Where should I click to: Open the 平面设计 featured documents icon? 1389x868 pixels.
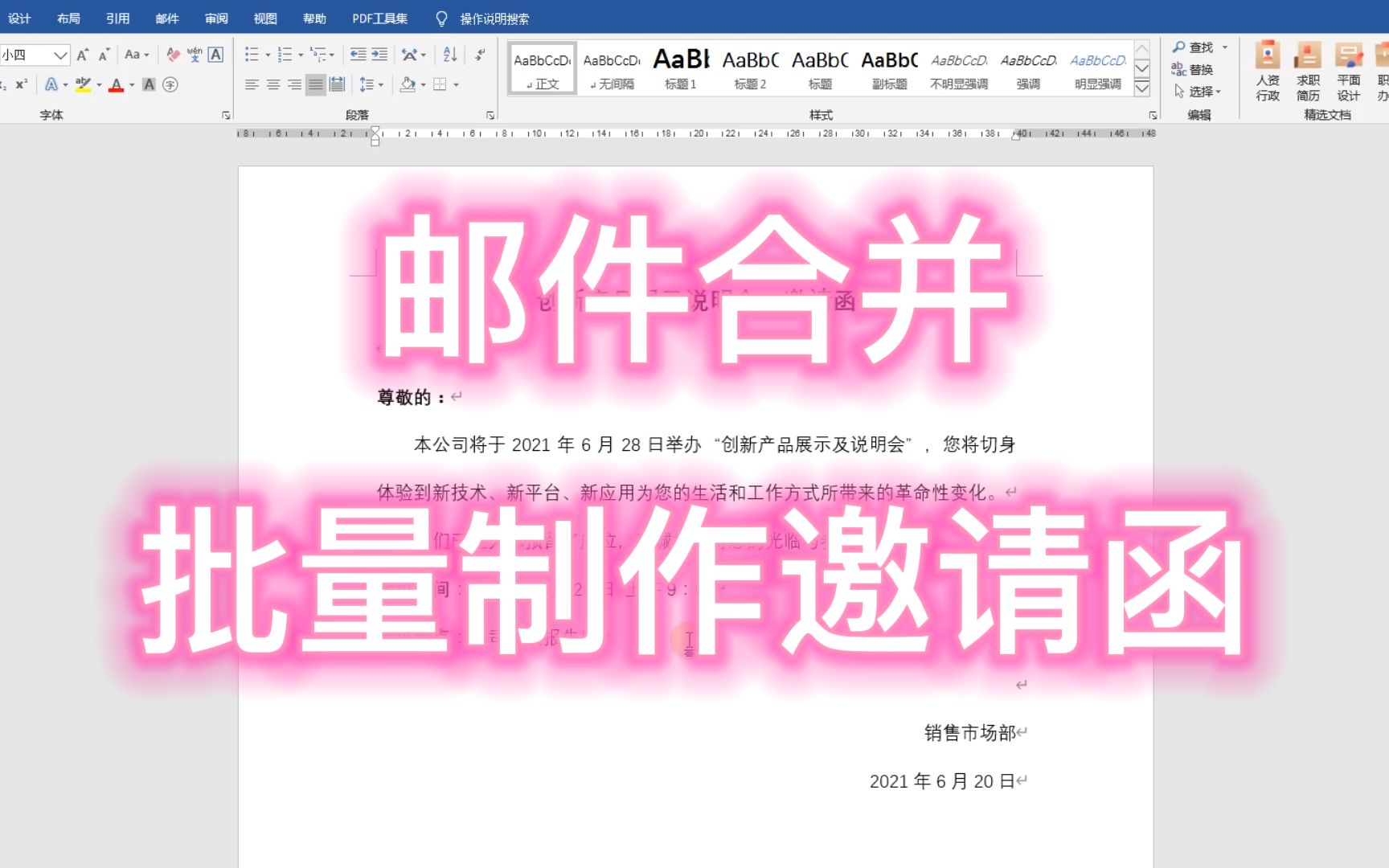[1348, 71]
